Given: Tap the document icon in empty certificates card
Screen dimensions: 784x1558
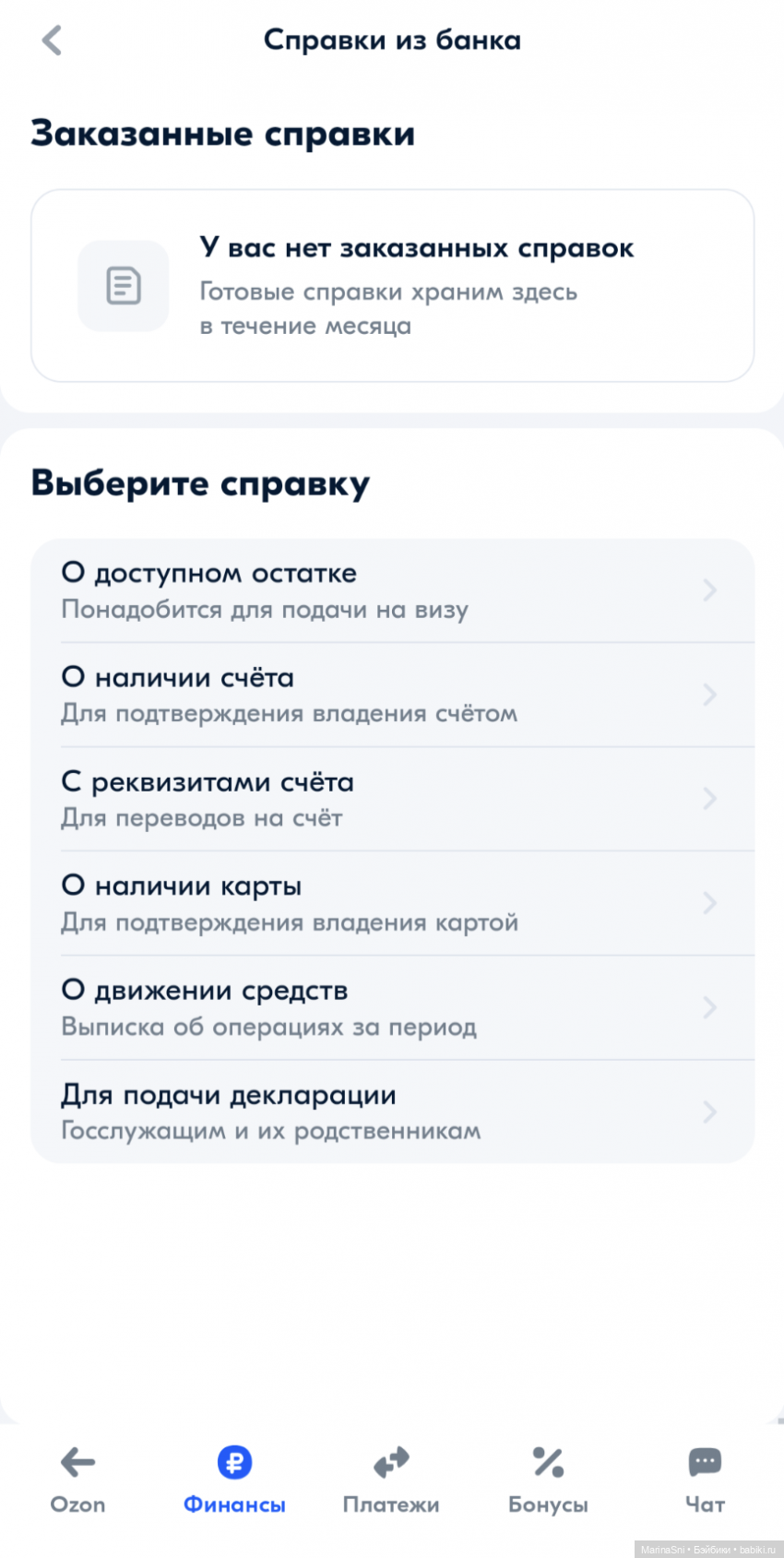Looking at the screenshot, I should click(124, 286).
